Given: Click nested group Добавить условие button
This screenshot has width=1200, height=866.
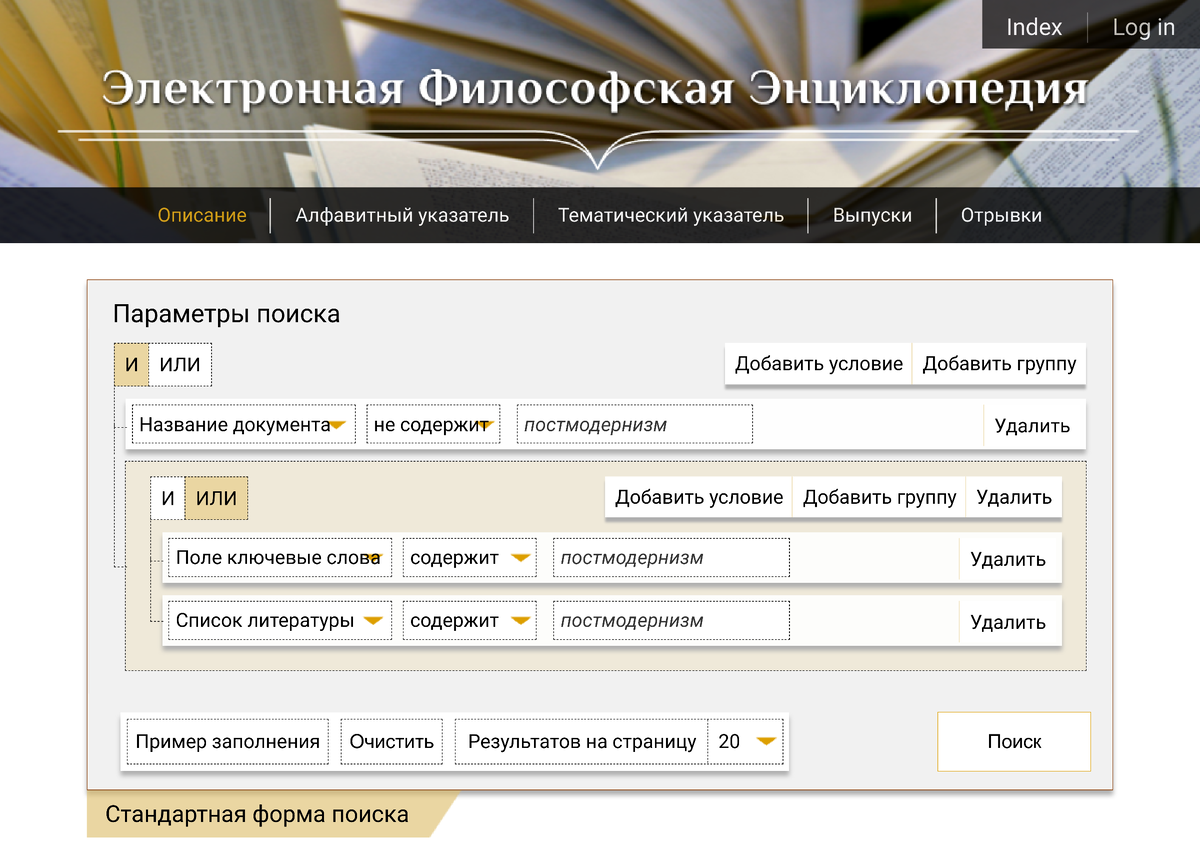Looking at the screenshot, I should [x=699, y=497].
